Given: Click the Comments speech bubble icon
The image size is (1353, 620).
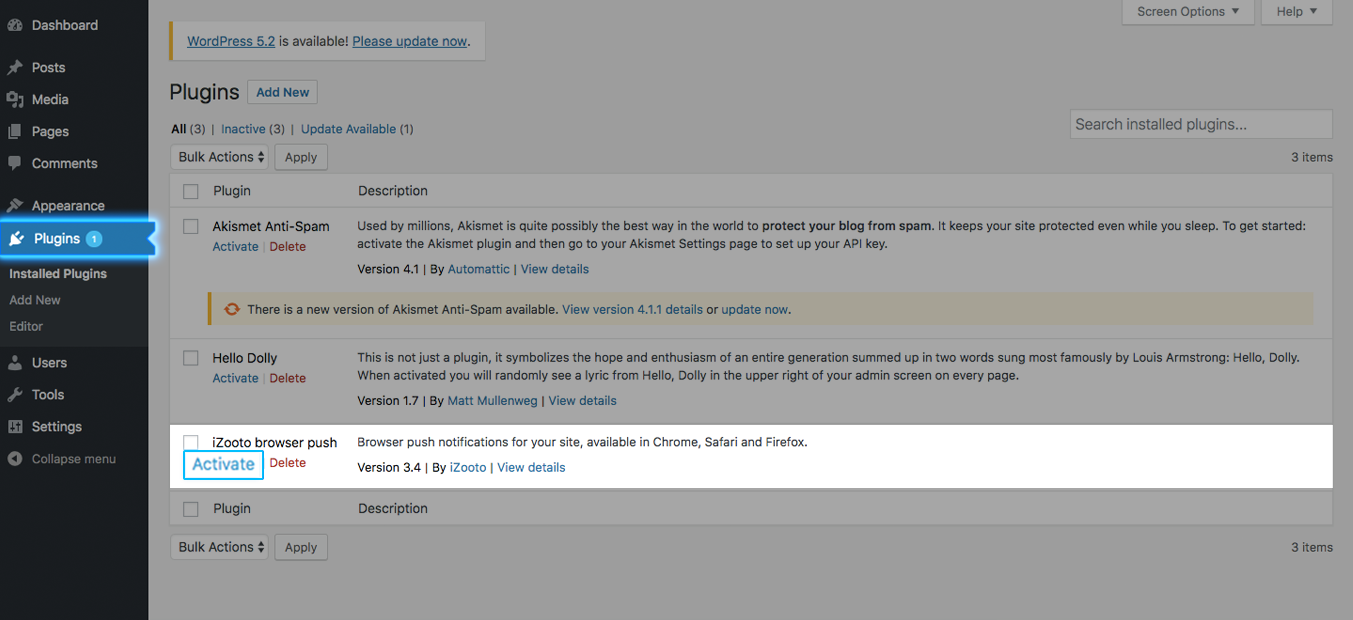Looking at the screenshot, I should point(15,163).
